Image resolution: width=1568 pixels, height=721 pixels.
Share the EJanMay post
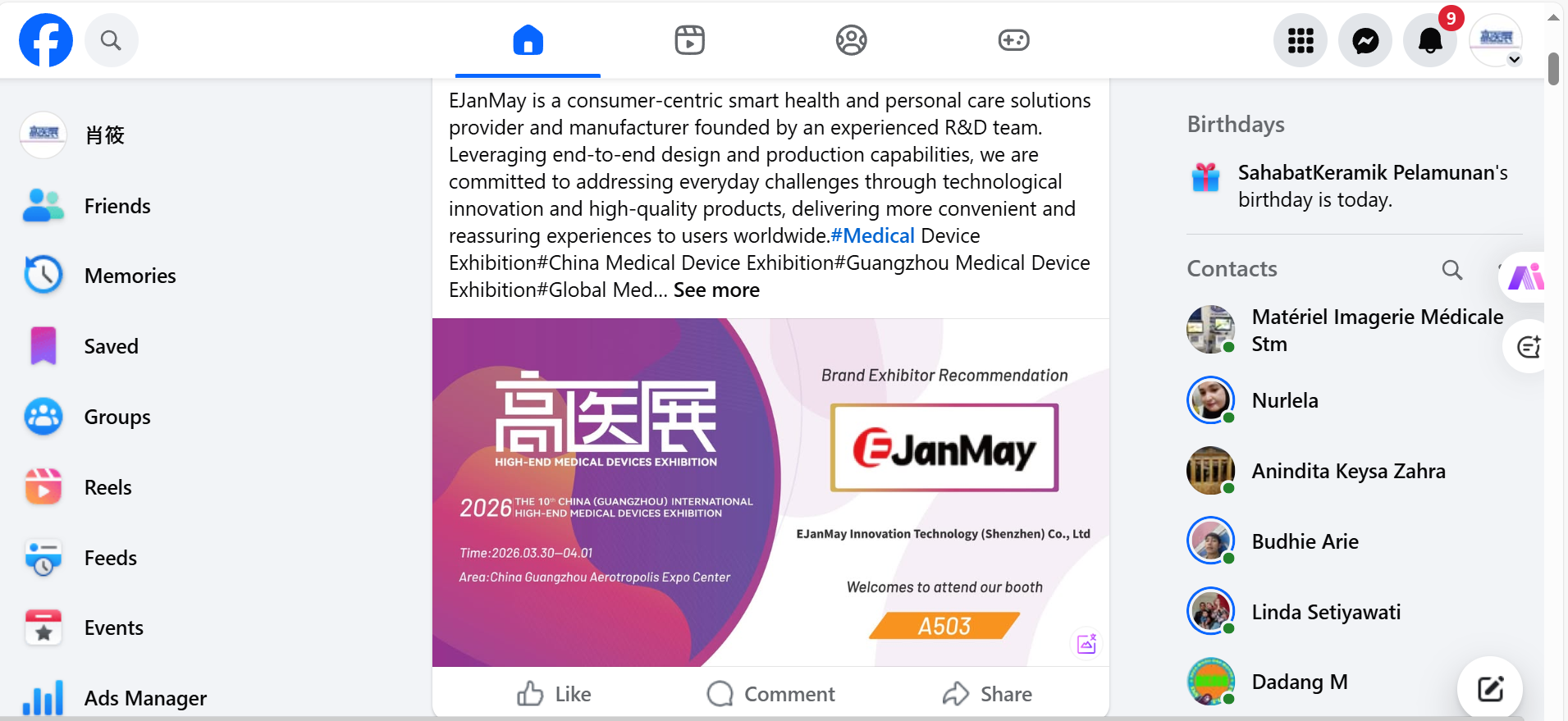[987, 694]
